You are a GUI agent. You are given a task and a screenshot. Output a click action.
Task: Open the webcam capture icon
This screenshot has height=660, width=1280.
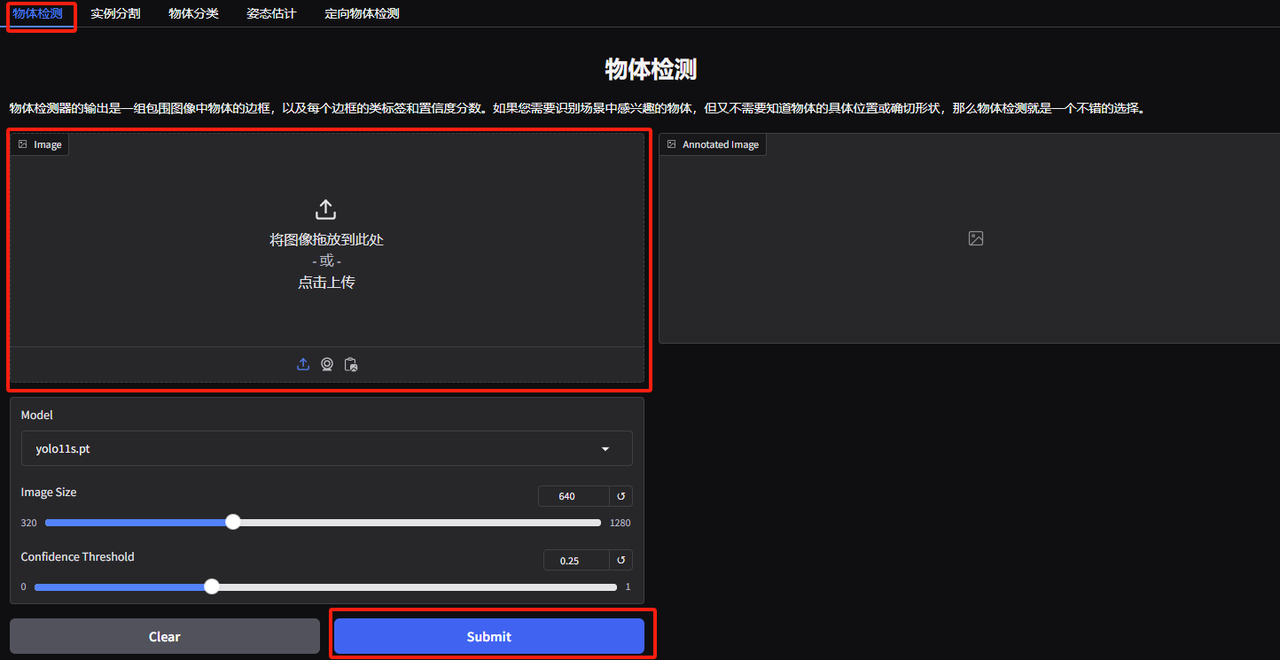pyautogui.click(x=327, y=364)
